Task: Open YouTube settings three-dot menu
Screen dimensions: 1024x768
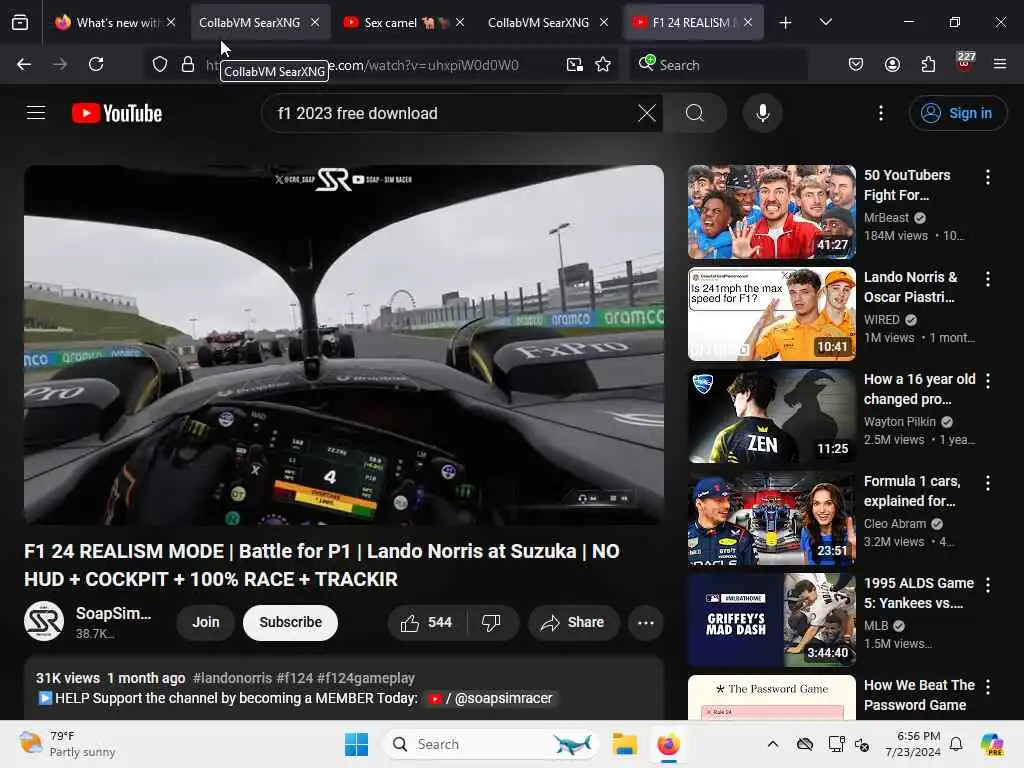Action: [881, 113]
